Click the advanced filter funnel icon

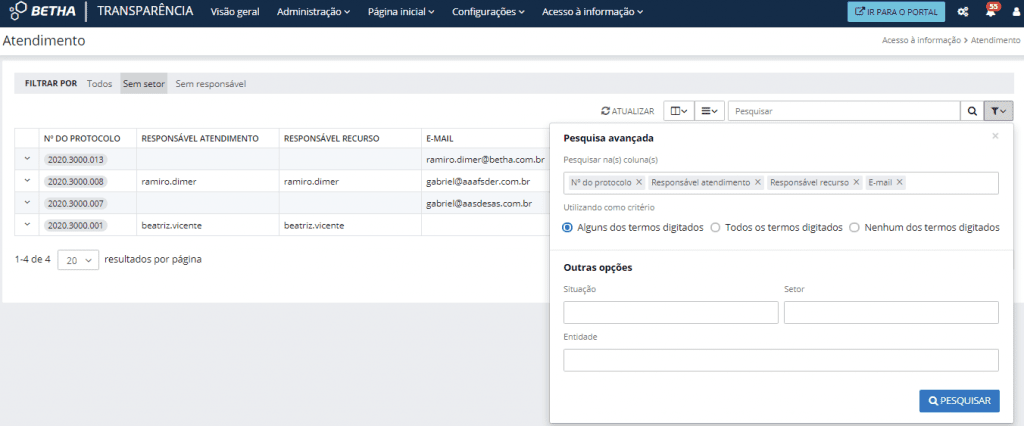coord(998,111)
